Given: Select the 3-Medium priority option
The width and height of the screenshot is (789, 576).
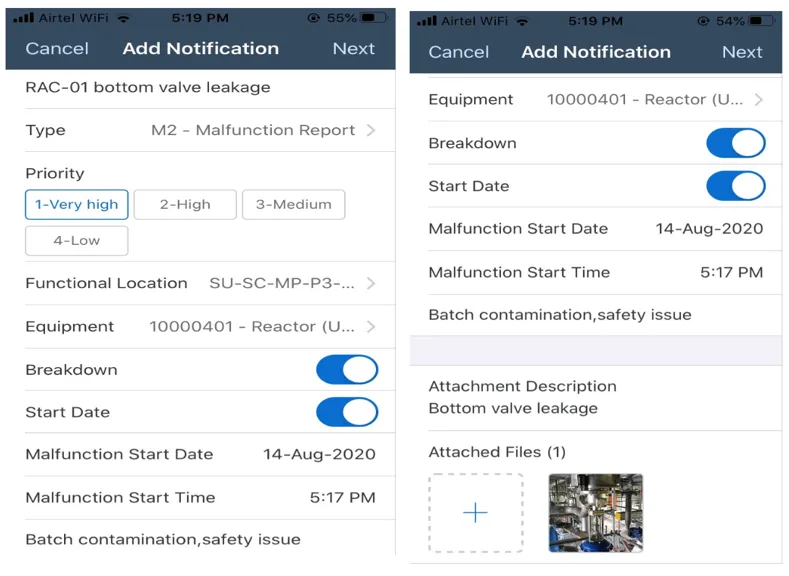Looking at the screenshot, I should [293, 205].
